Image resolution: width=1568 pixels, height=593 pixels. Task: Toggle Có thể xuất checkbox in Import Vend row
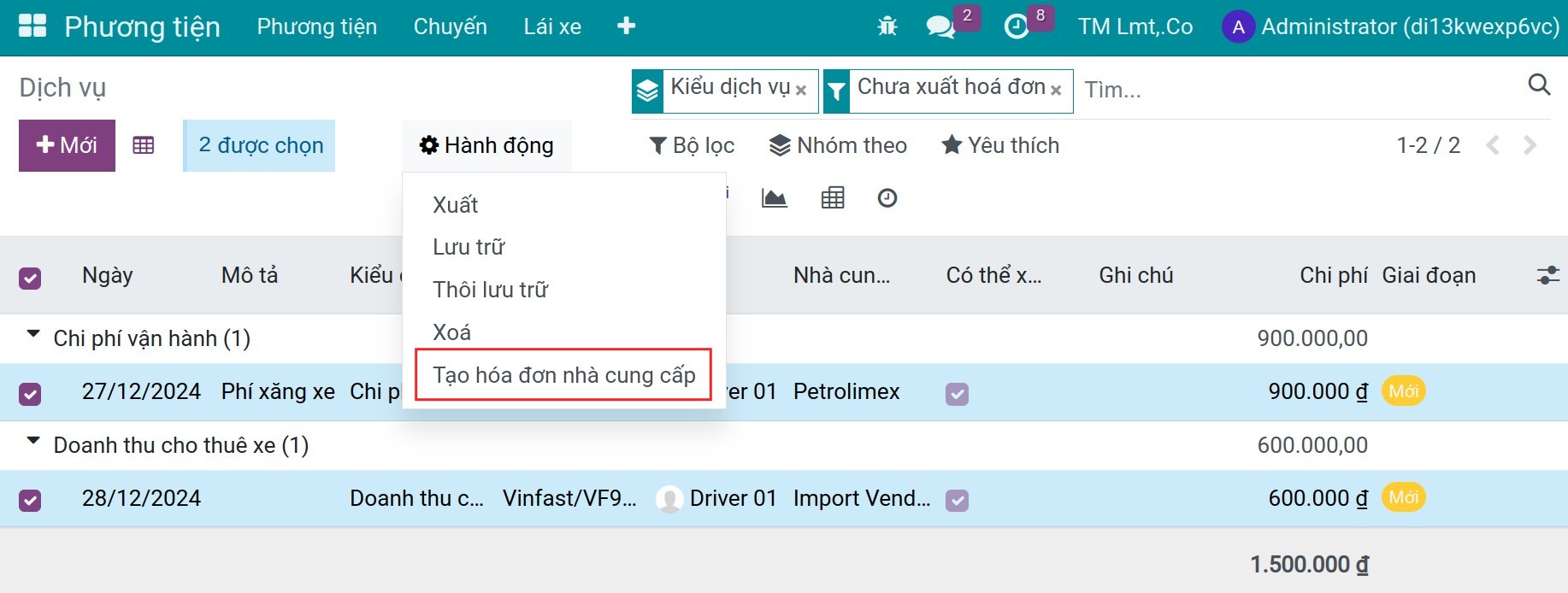pyautogui.click(x=957, y=501)
